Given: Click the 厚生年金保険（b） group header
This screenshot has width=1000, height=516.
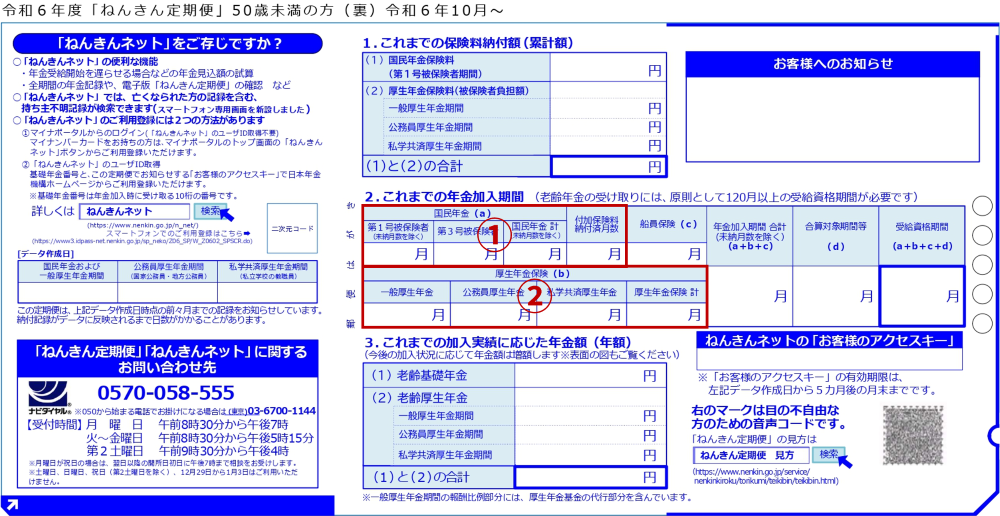Looking at the screenshot, I should pos(534,274).
